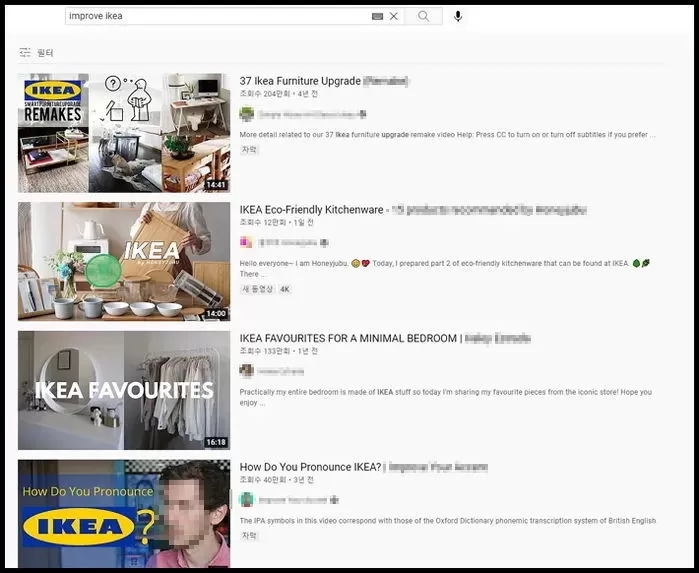This screenshot has width=699, height=573.
Task: Play the How Do You Pronounce thumbnail
Action: tap(124, 514)
